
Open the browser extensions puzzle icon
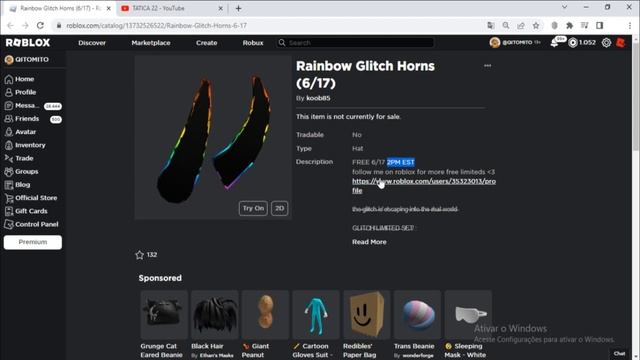point(569,25)
